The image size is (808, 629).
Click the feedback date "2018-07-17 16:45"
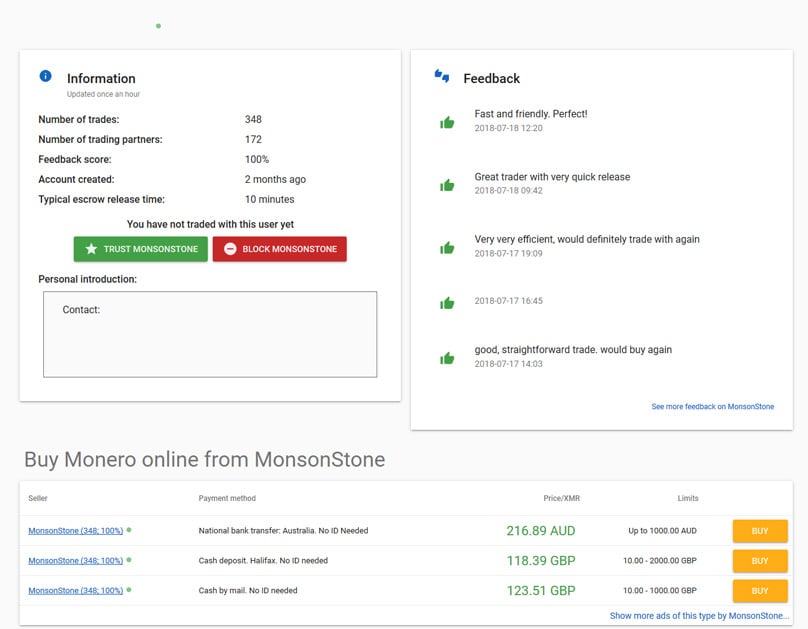tap(509, 301)
